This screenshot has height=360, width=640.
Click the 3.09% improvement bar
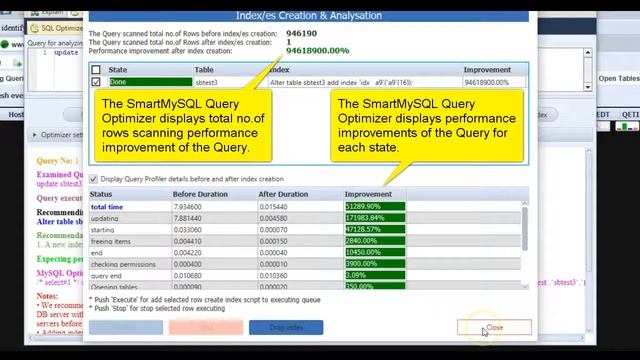(375, 275)
